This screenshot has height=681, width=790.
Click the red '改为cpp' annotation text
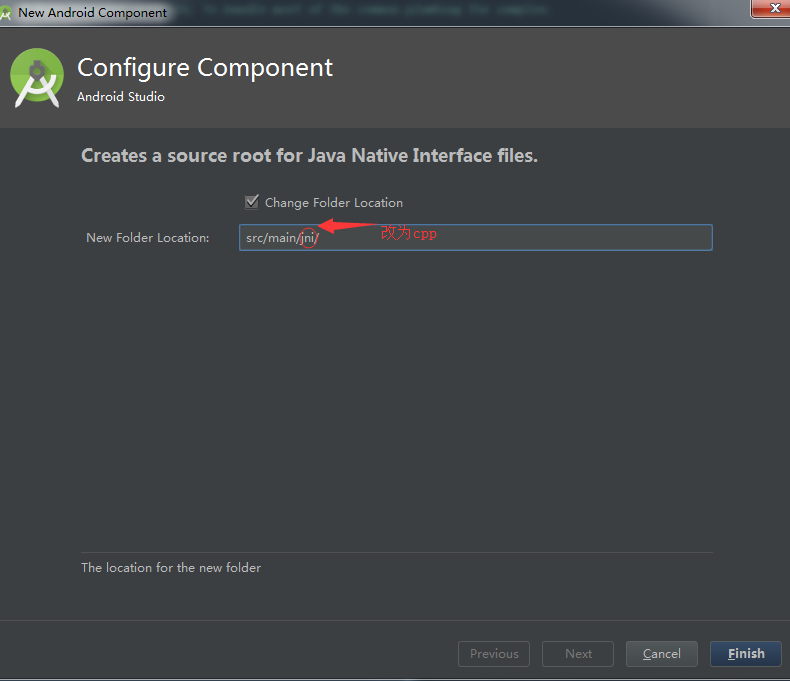click(410, 234)
